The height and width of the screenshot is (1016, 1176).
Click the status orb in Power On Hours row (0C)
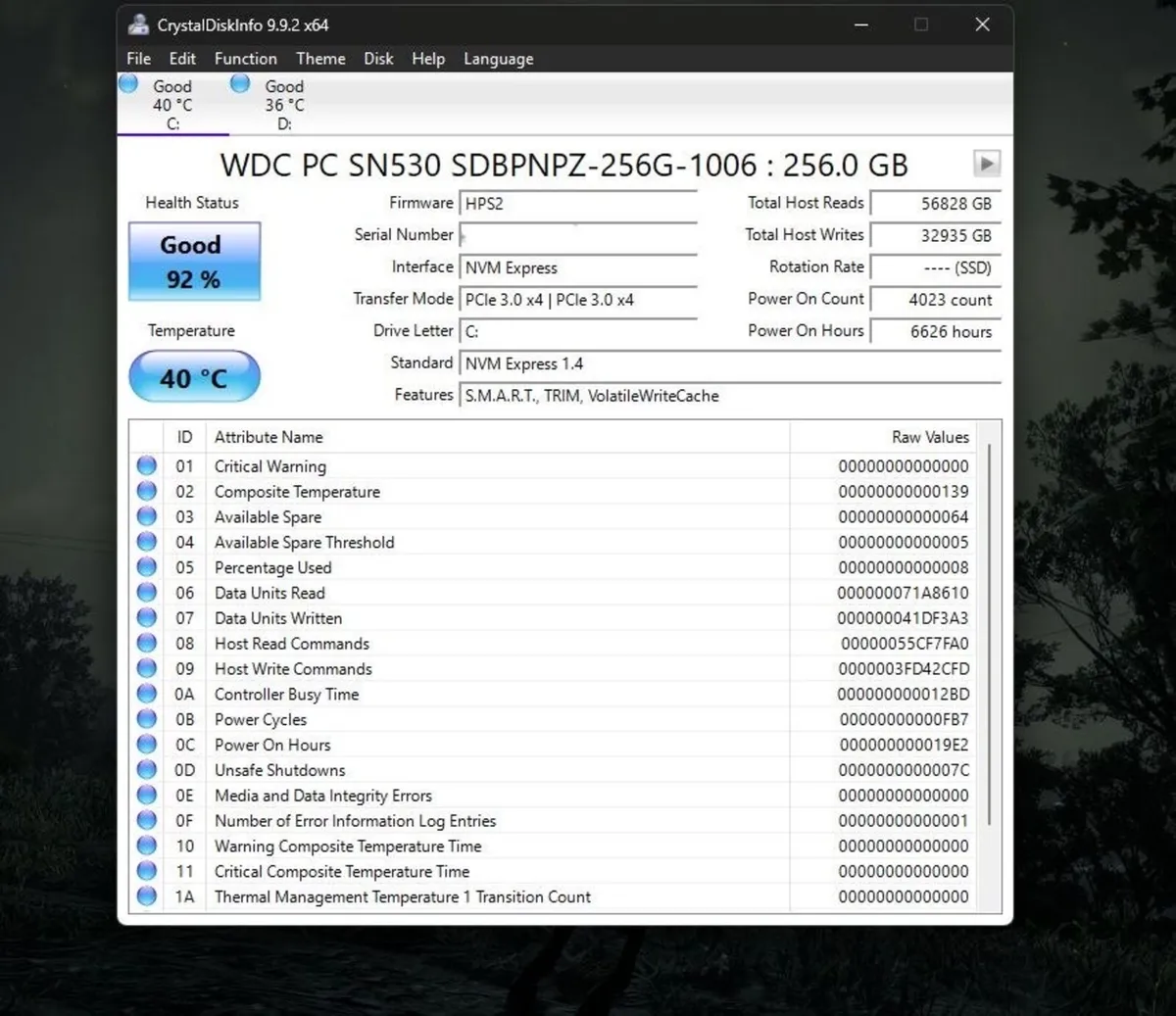click(x=147, y=744)
